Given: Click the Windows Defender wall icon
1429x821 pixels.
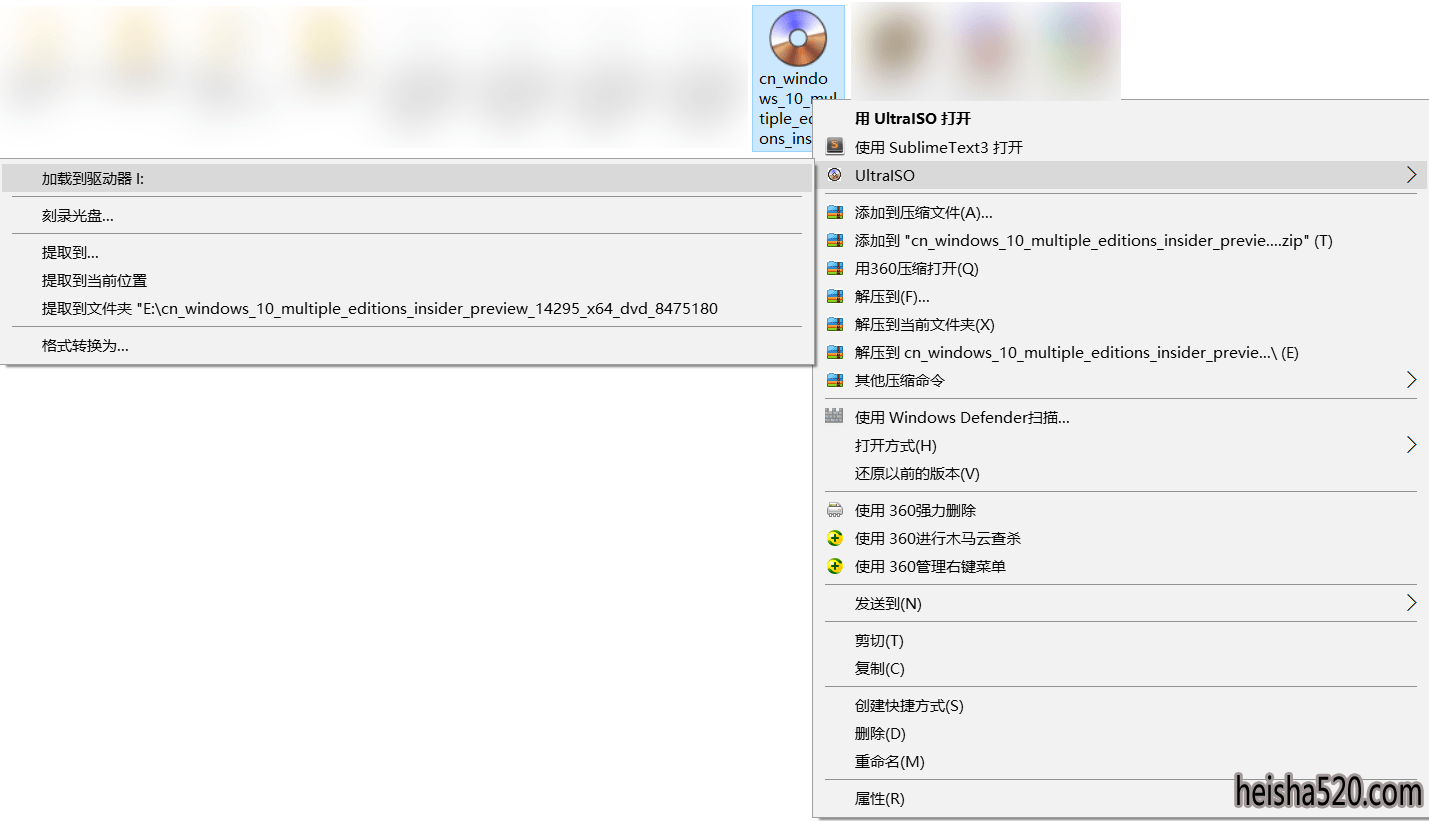Looking at the screenshot, I should [835, 417].
